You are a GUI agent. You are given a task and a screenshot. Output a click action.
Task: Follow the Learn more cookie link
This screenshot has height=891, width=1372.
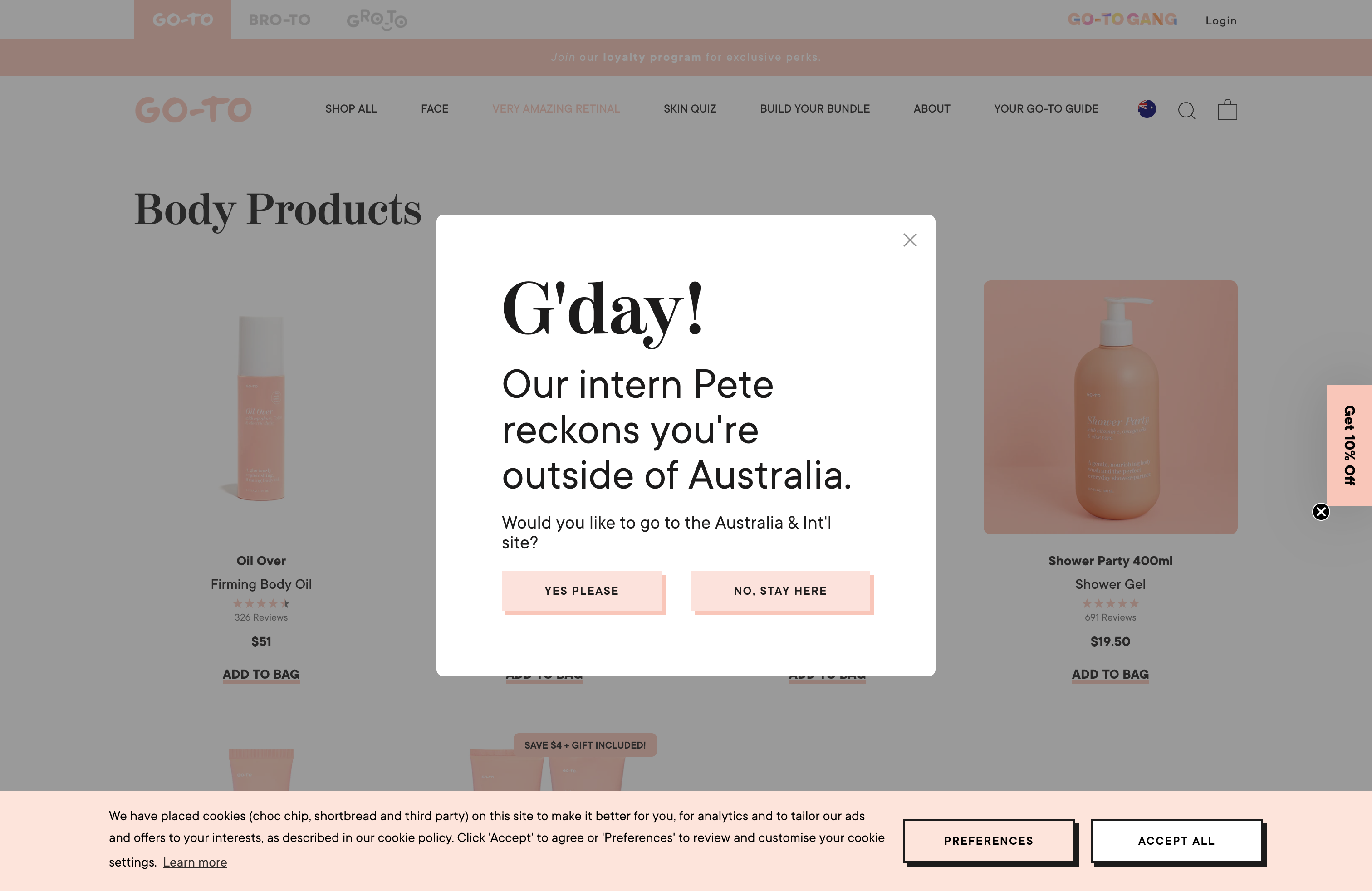click(195, 862)
